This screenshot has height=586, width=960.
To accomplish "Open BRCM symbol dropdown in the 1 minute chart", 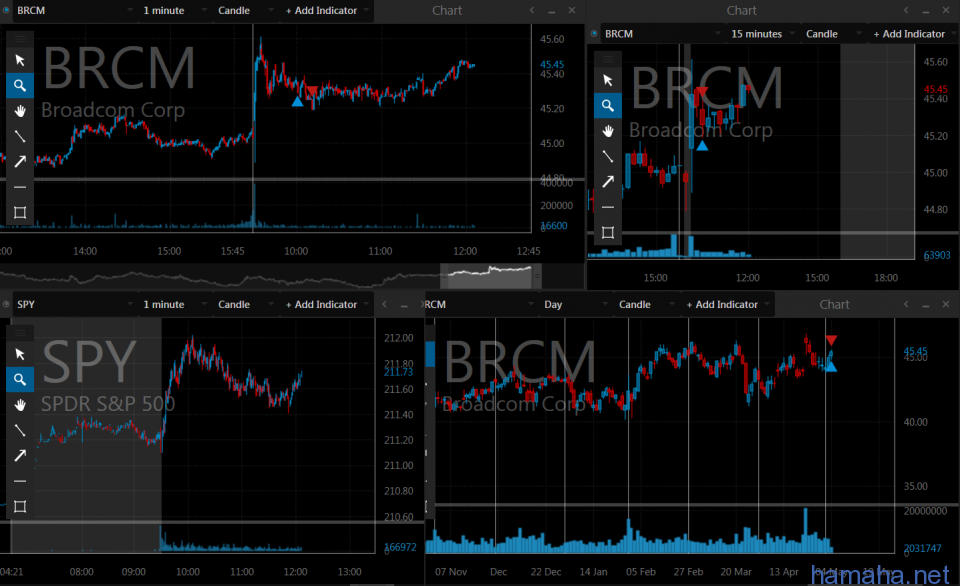I will click(x=74, y=10).
